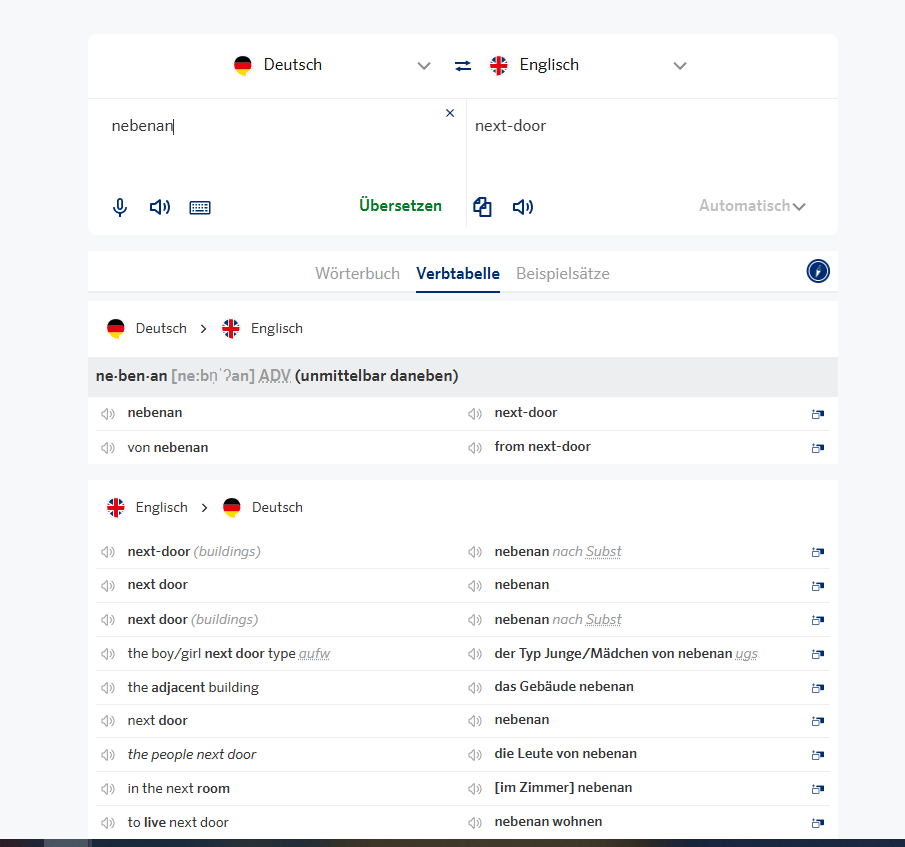Open the on-screen keyboard icon
This screenshot has width=905, height=847.
coord(200,207)
